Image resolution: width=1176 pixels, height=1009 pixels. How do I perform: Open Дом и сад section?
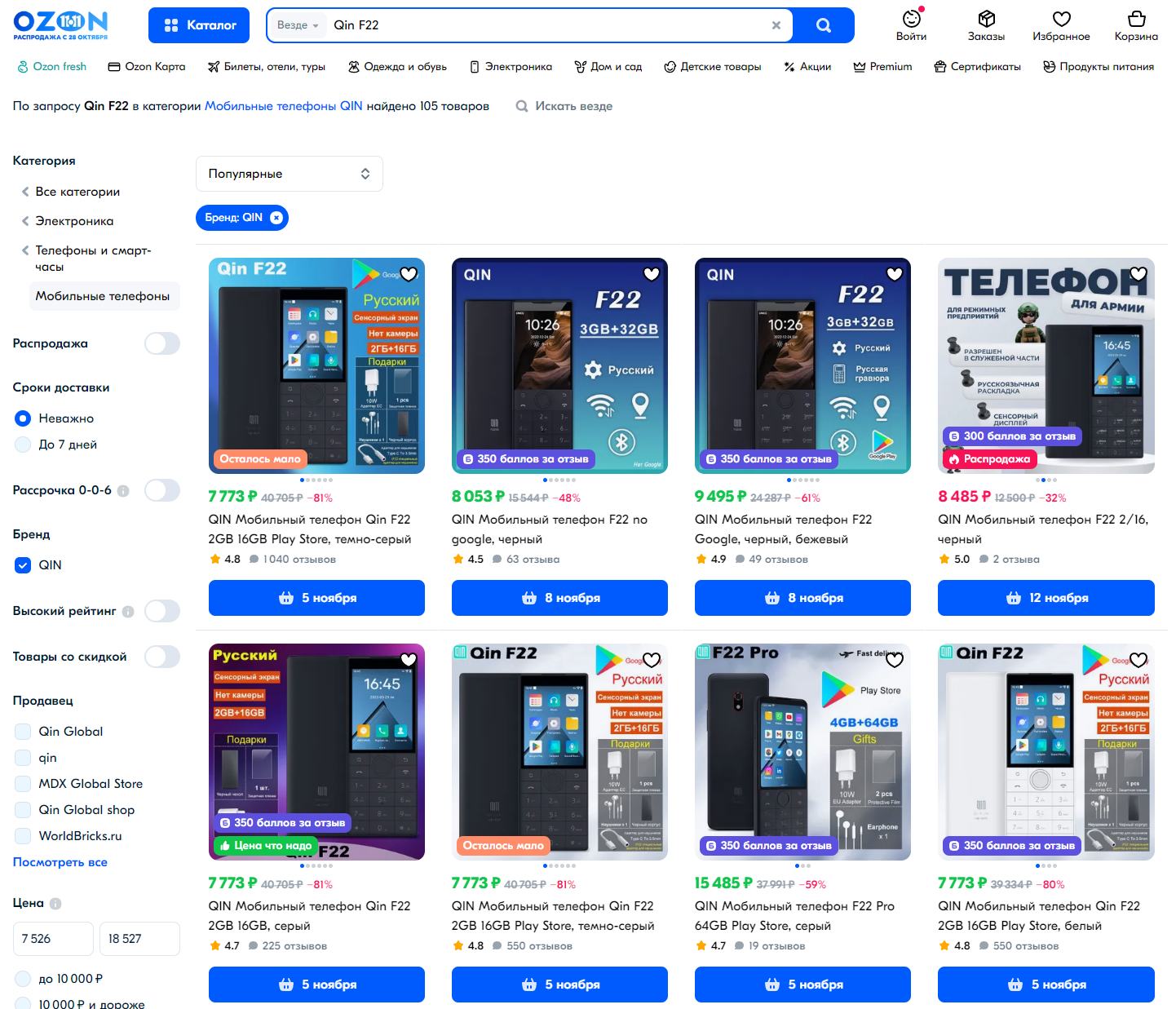click(x=608, y=67)
